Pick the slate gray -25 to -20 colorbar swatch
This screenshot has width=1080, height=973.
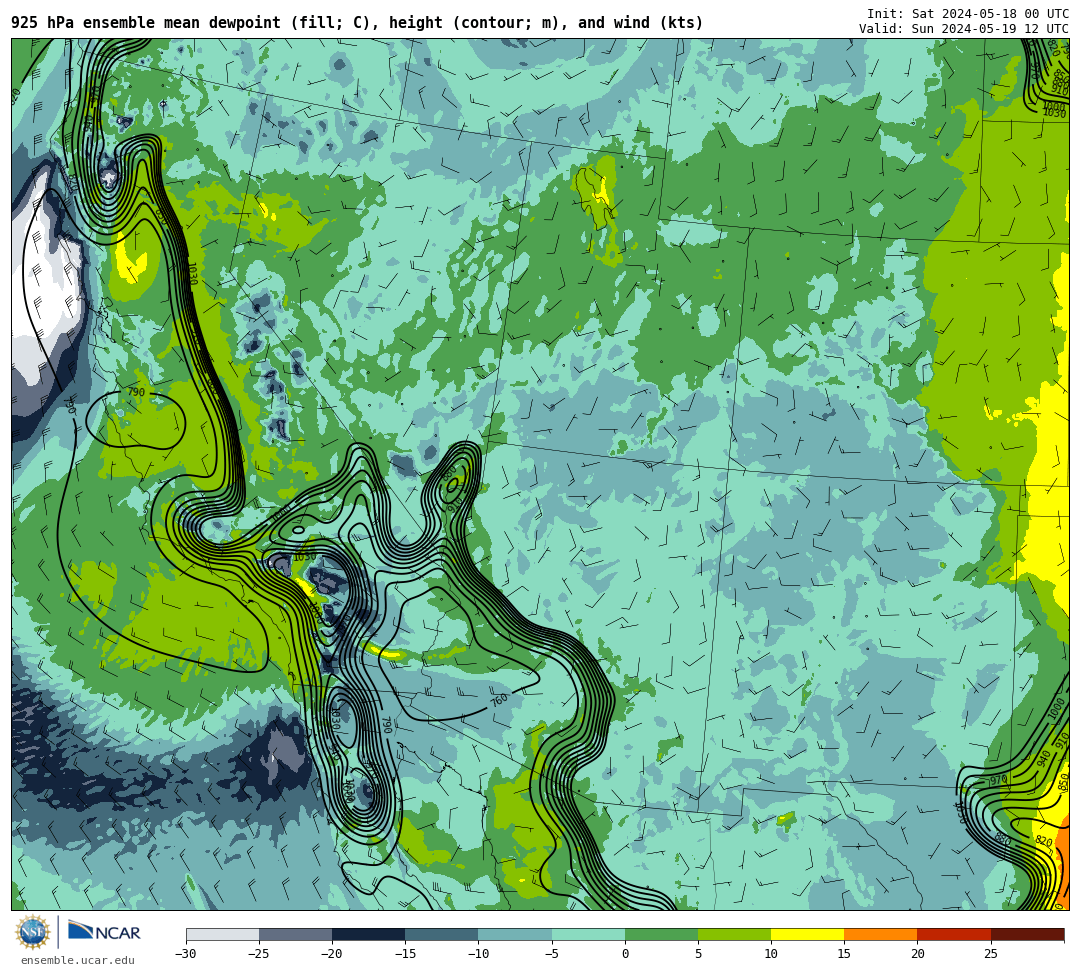(295, 934)
